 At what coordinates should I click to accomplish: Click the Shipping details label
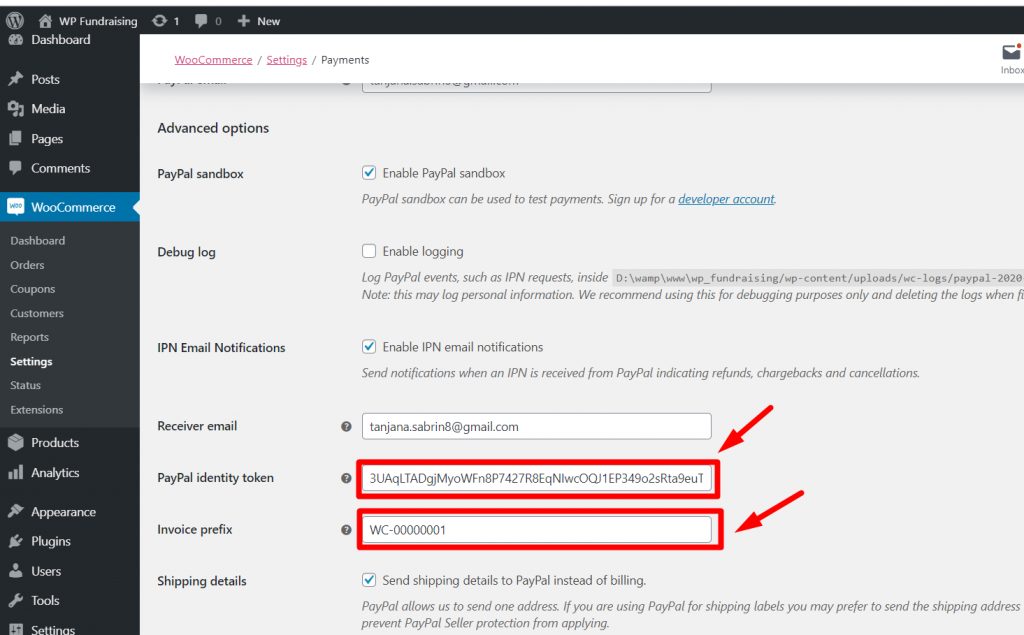(202, 581)
